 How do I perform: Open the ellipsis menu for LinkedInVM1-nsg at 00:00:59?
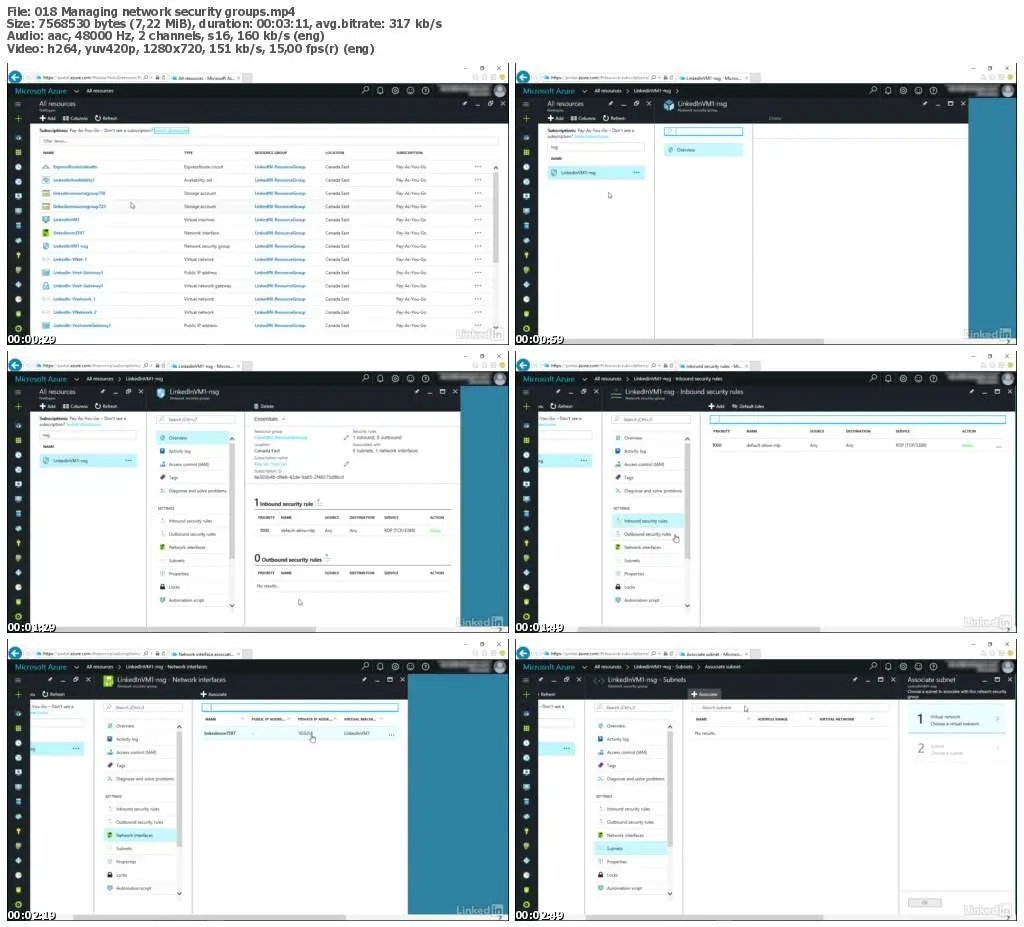(x=636, y=172)
